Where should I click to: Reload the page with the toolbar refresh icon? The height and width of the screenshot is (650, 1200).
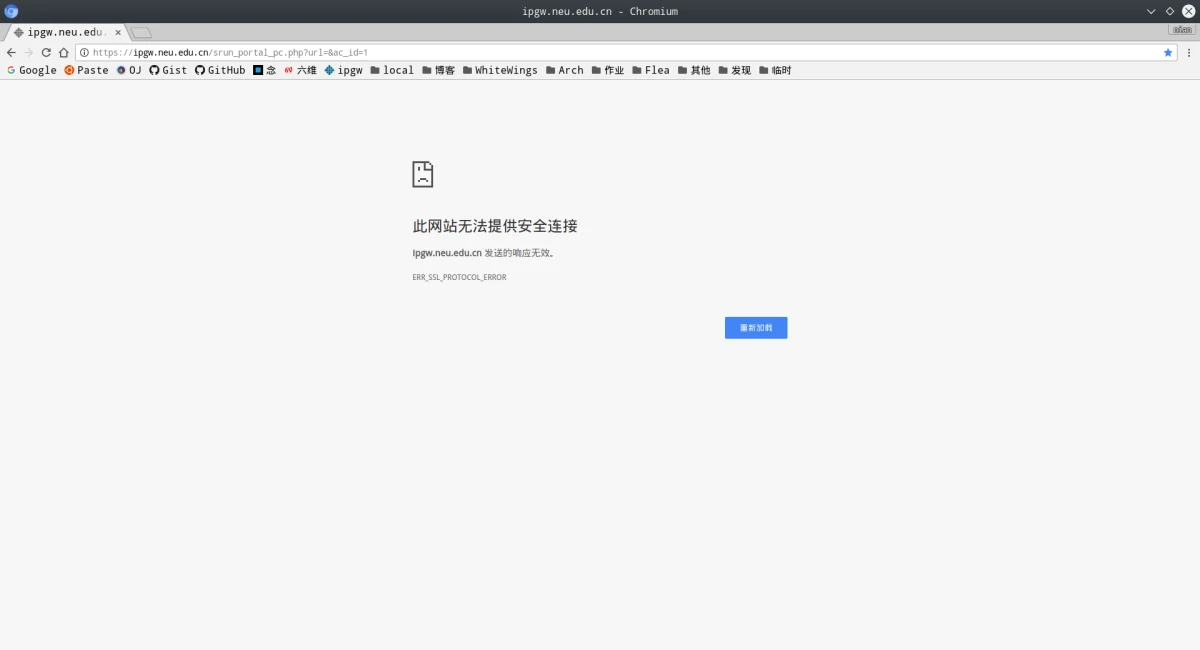click(x=46, y=52)
